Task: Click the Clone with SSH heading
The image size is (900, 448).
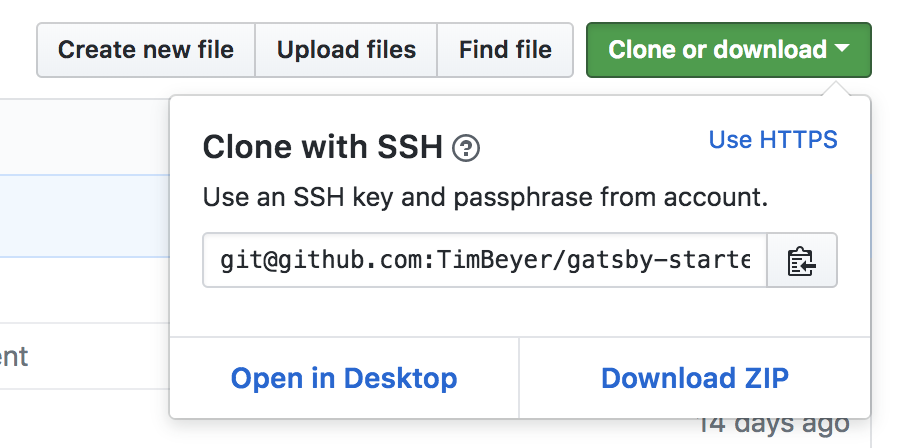Action: (323, 147)
